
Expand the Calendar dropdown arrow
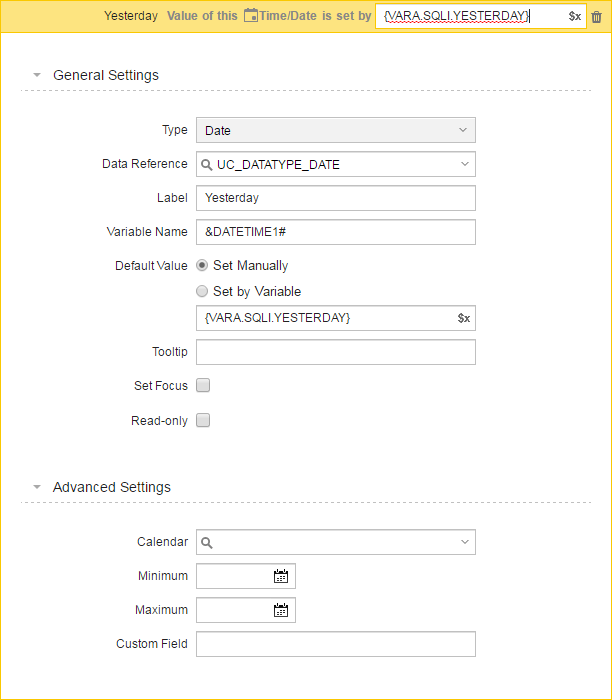pos(465,542)
